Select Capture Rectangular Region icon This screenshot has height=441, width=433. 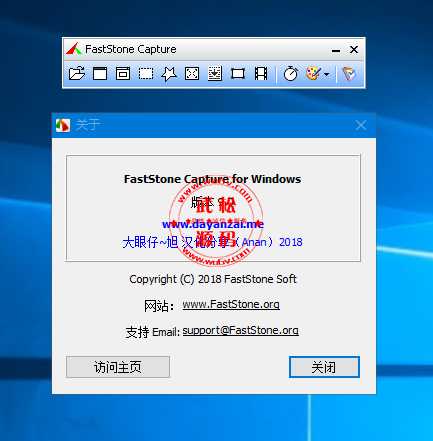146,73
